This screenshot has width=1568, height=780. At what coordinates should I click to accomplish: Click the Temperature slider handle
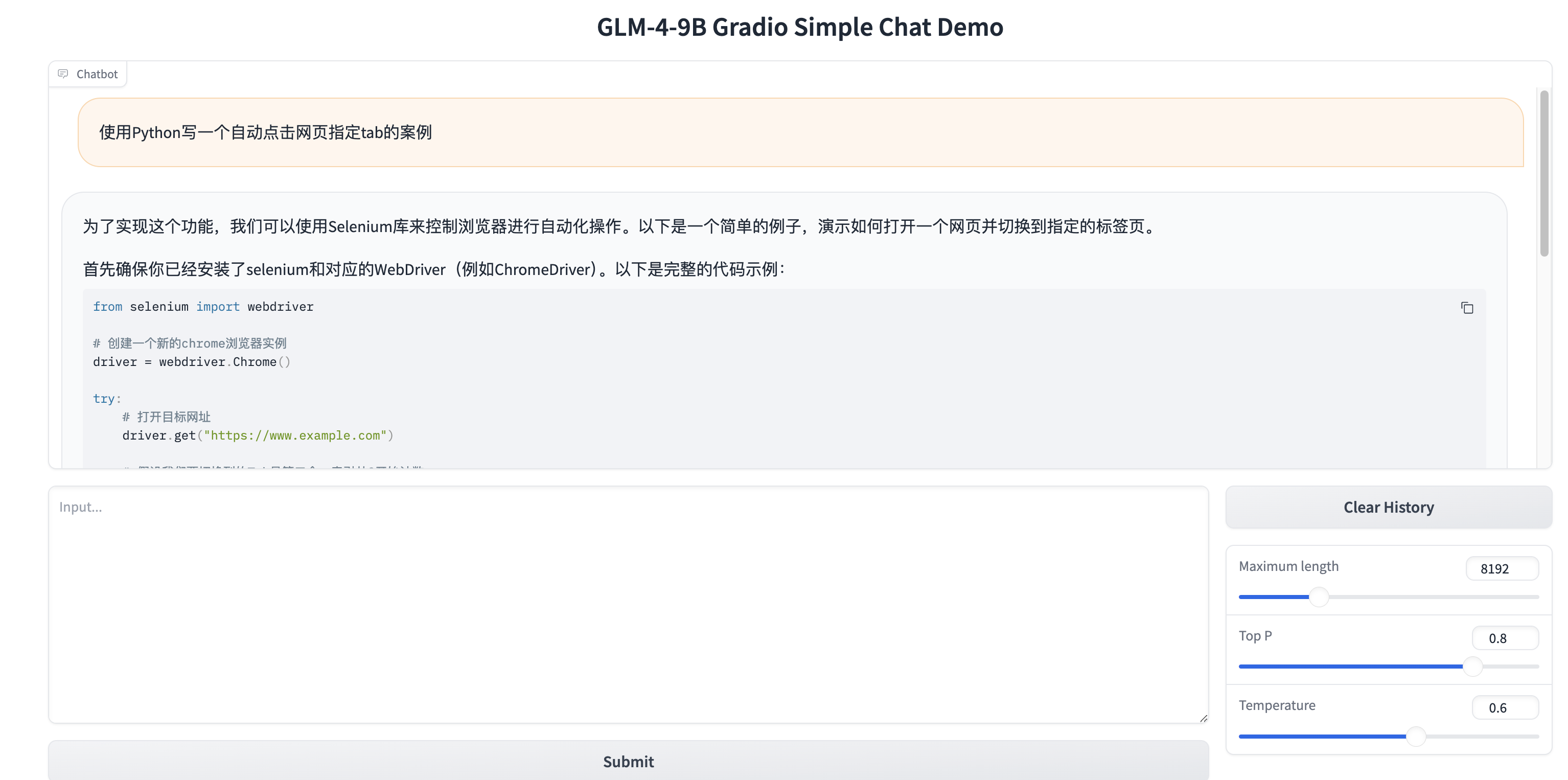click(x=1416, y=736)
